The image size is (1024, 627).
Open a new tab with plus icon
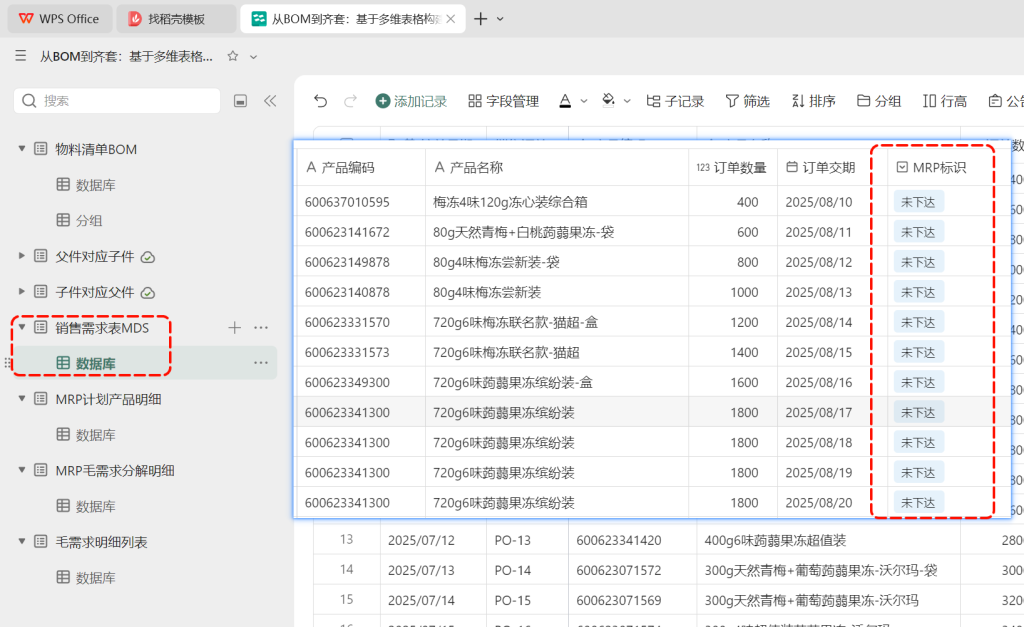point(480,19)
